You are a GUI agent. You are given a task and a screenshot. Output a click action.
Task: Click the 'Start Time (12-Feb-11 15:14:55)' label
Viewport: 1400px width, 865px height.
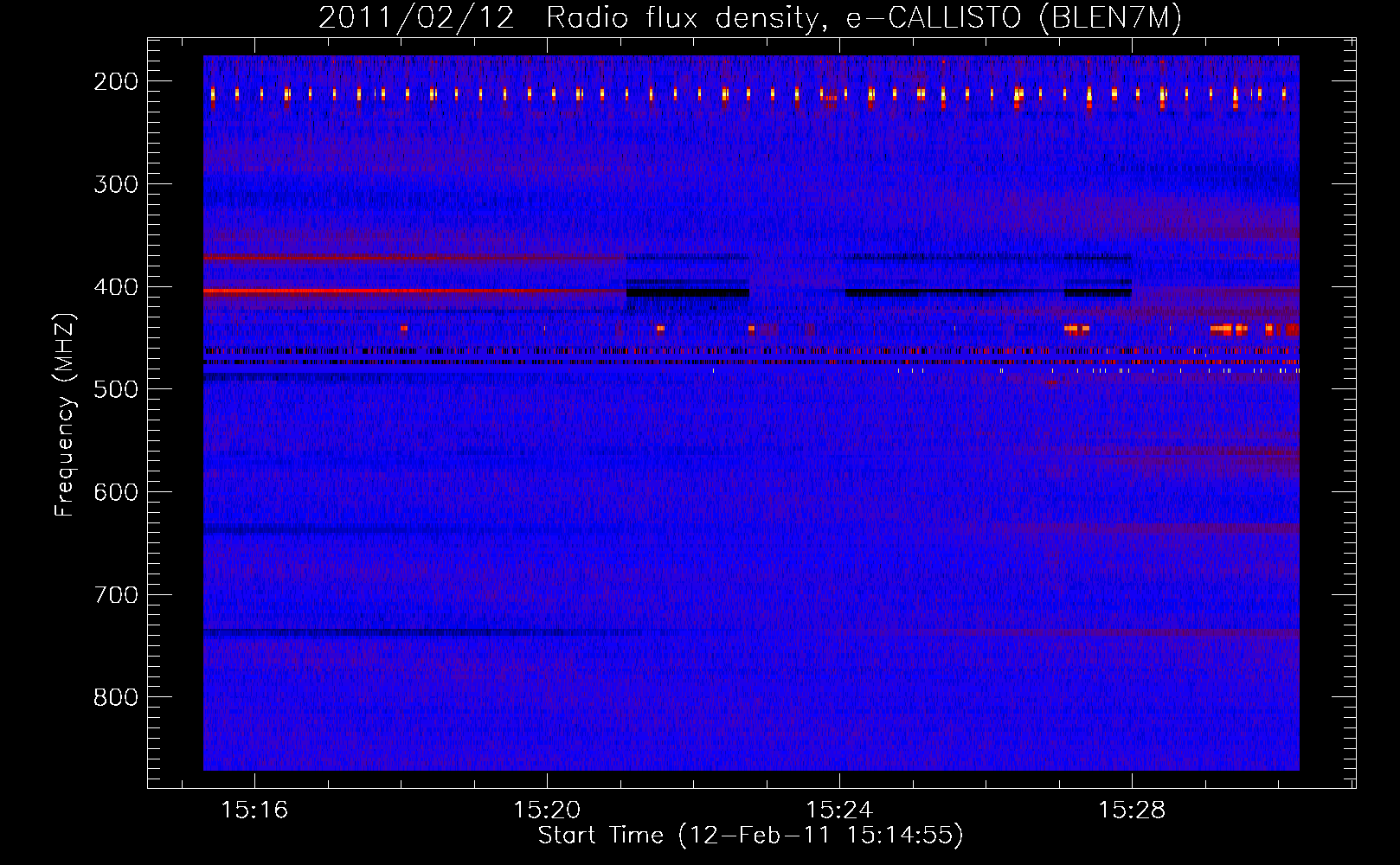click(x=750, y=835)
